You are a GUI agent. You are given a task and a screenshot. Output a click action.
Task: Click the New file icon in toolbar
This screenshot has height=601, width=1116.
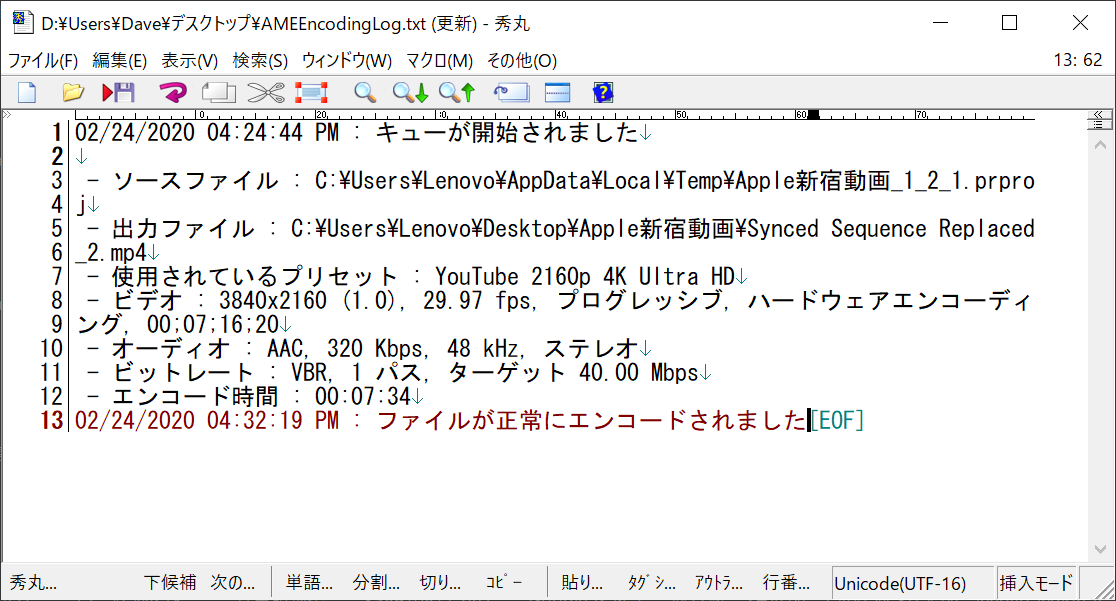point(27,93)
